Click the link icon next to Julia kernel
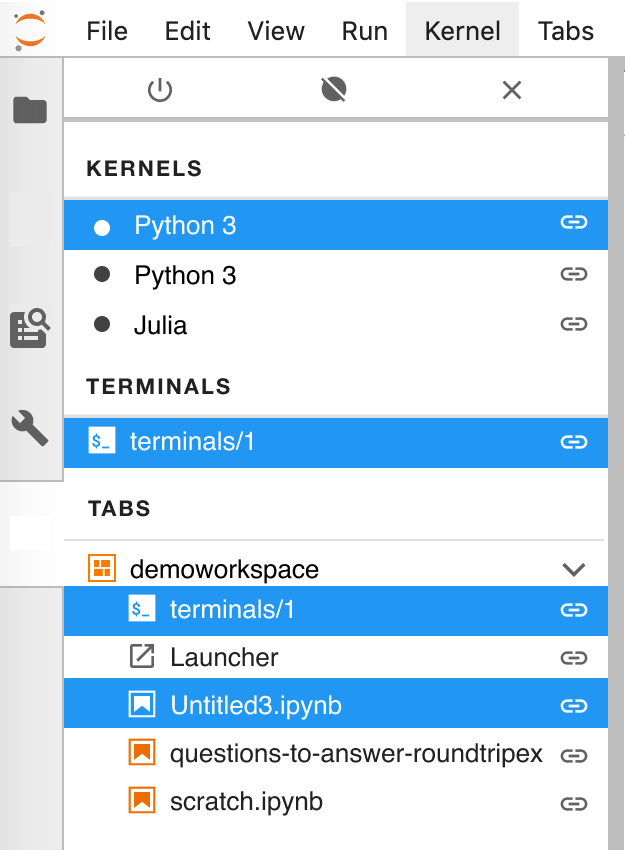The height and width of the screenshot is (850, 625). click(574, 324)
